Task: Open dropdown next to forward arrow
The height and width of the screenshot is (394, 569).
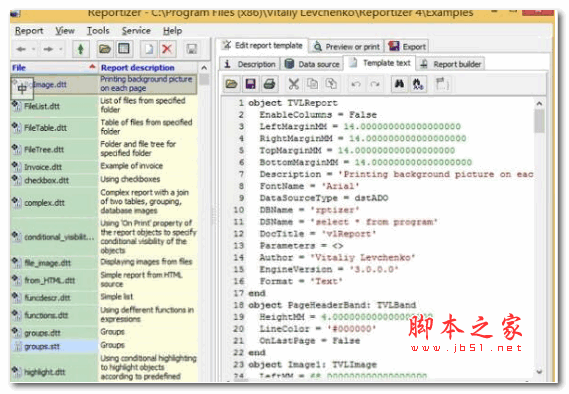Action: [61, 49]
